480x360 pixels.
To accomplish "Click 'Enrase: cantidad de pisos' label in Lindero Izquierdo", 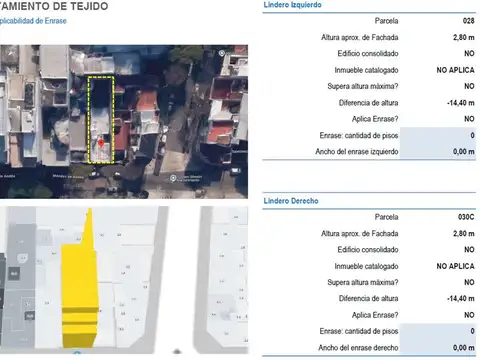I will click(359, 135).
